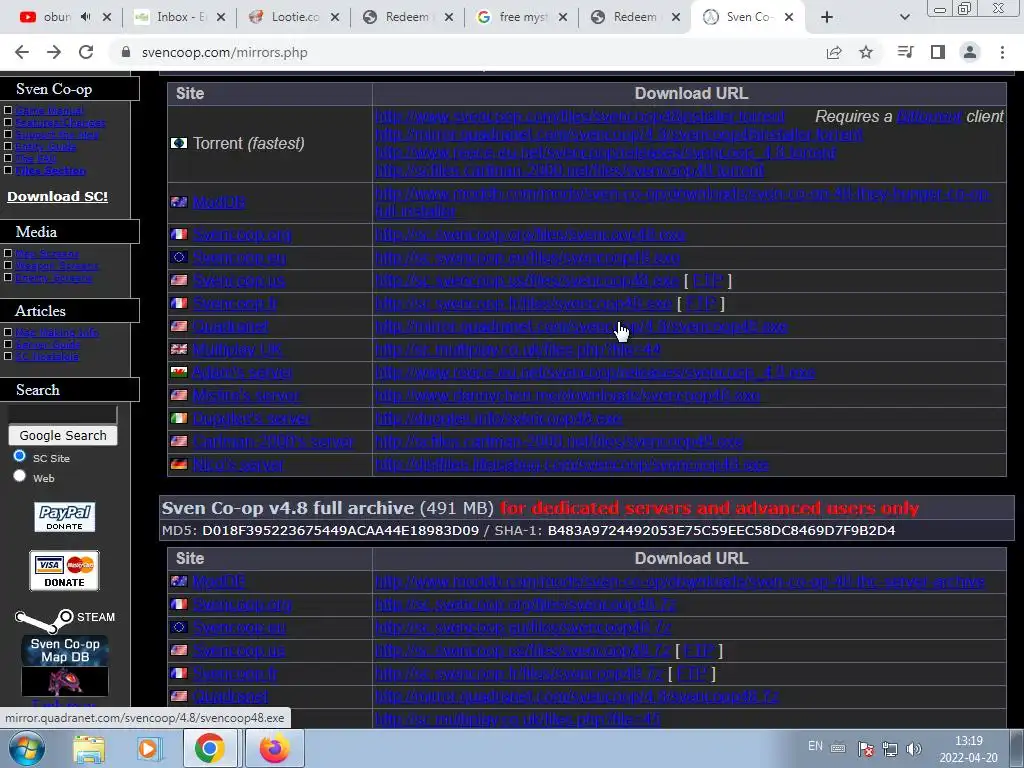Open the Quadranet mirror installer torrent link

coord(619,135)
